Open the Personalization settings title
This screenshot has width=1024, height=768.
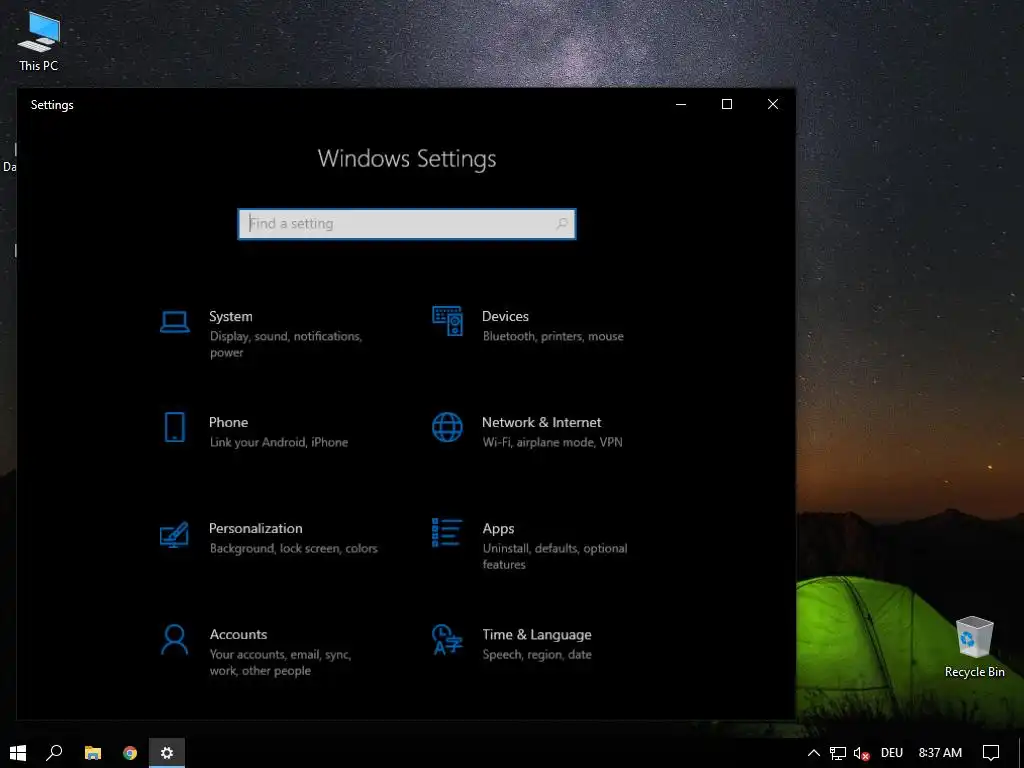(x=255, y=528)
